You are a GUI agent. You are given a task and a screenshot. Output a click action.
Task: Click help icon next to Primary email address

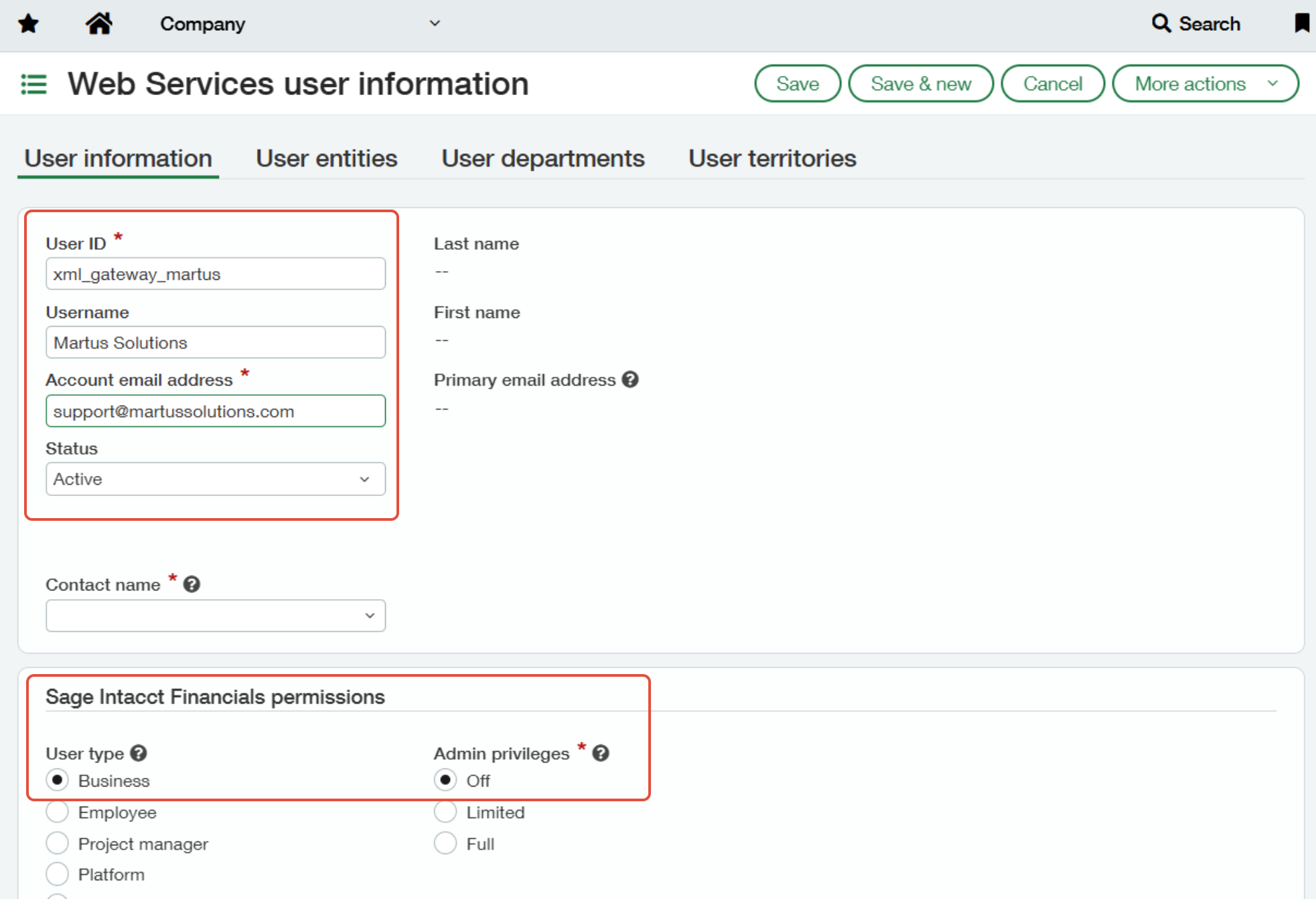(x=630, y=380)
